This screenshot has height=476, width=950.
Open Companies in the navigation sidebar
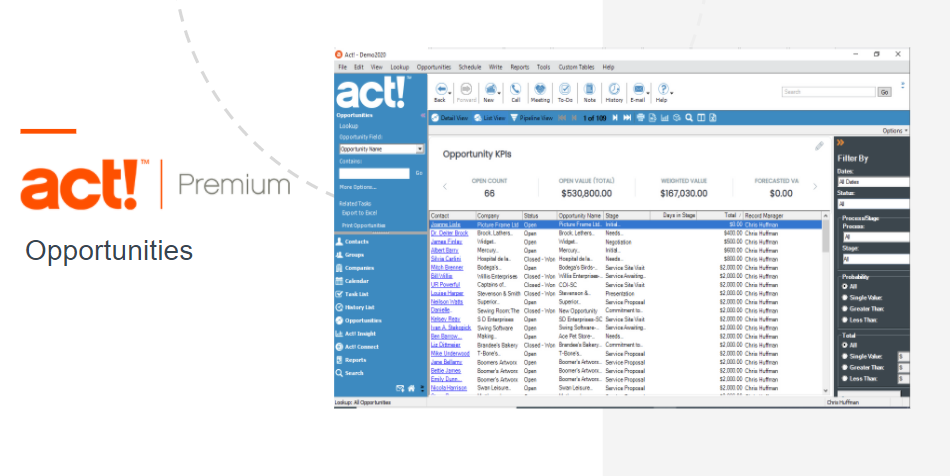click(x=354, y=268)
